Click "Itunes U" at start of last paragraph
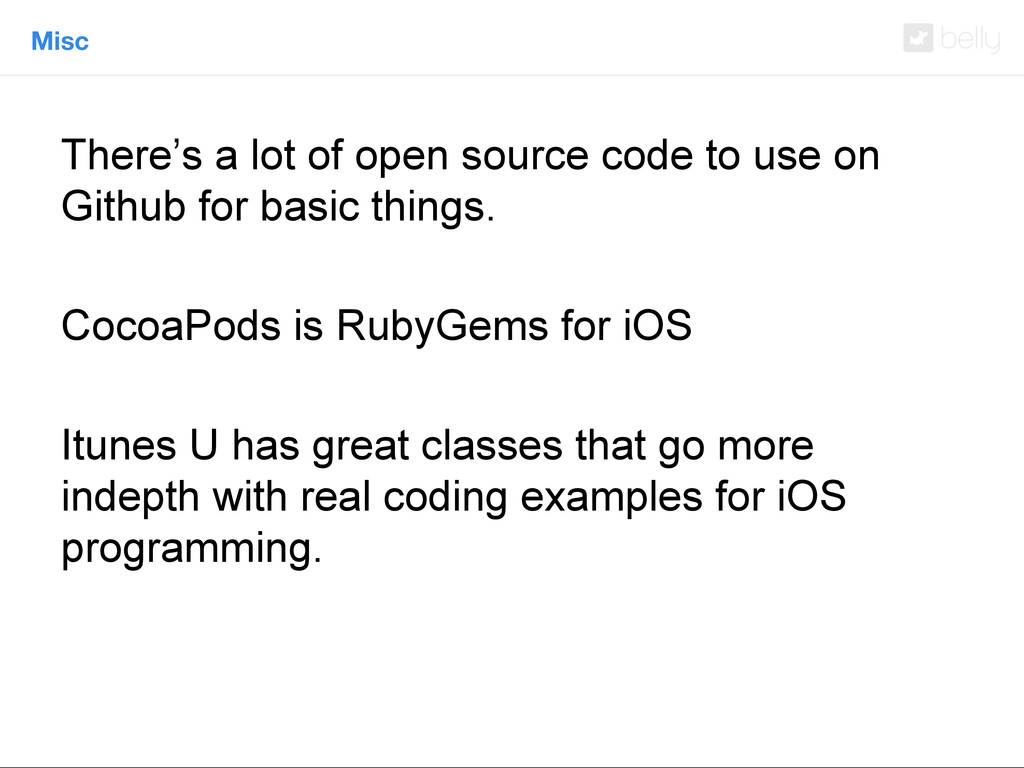This screenshot has height=768, width=1024. (x=140, y=445)
